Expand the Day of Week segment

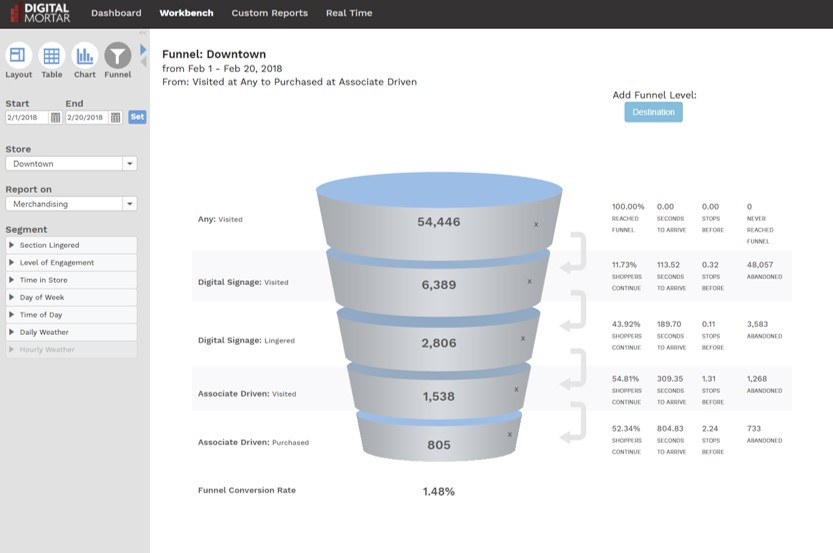pyautogui.click(x=71, y=297)
